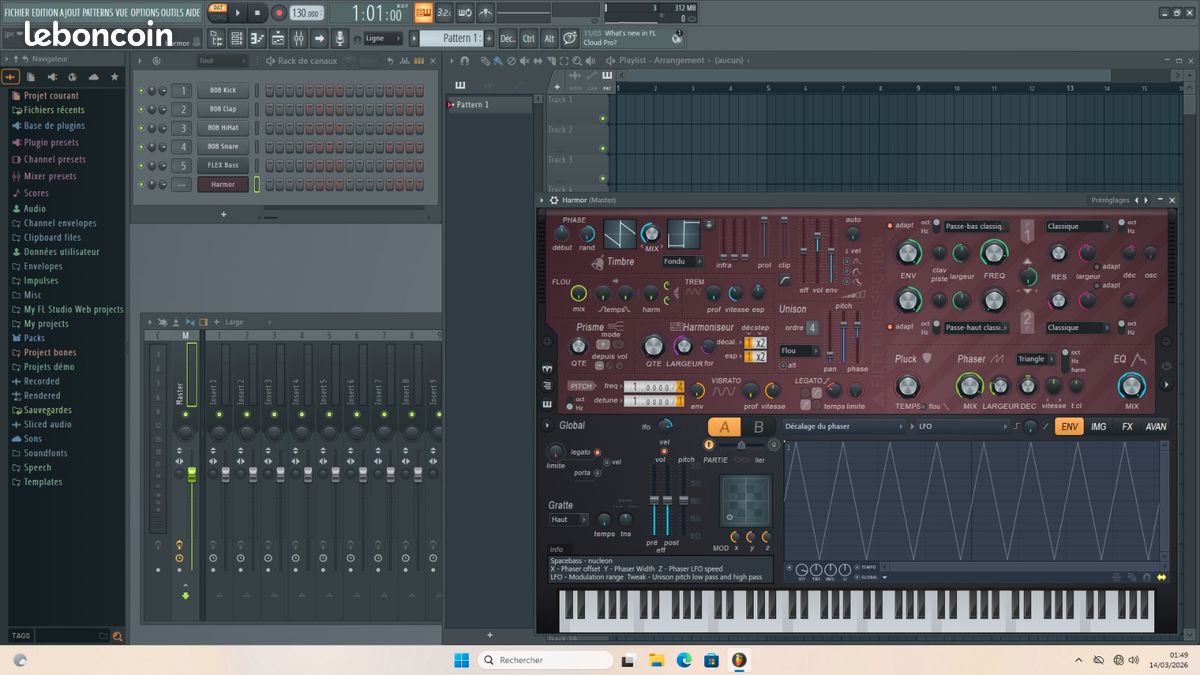
Task: Click the transport Stop button
Action: pyautogui.click(x=257, y=13)
